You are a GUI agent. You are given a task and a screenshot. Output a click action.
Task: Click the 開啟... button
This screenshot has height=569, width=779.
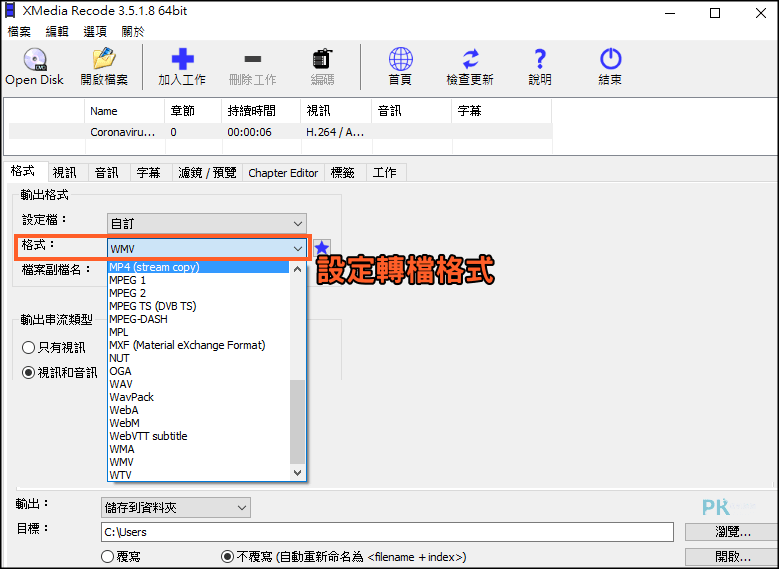[732, 557]
